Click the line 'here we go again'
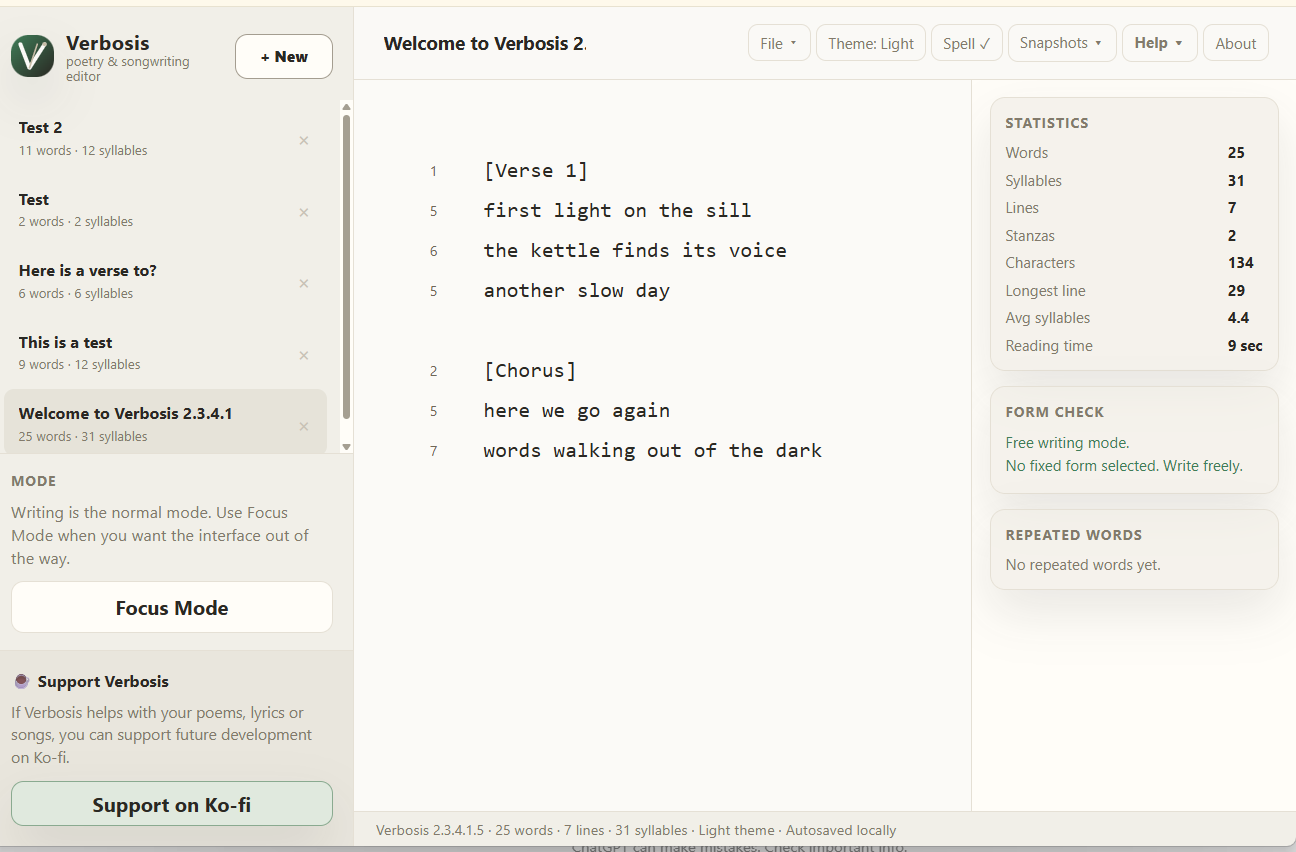 (x=577, y=411)
